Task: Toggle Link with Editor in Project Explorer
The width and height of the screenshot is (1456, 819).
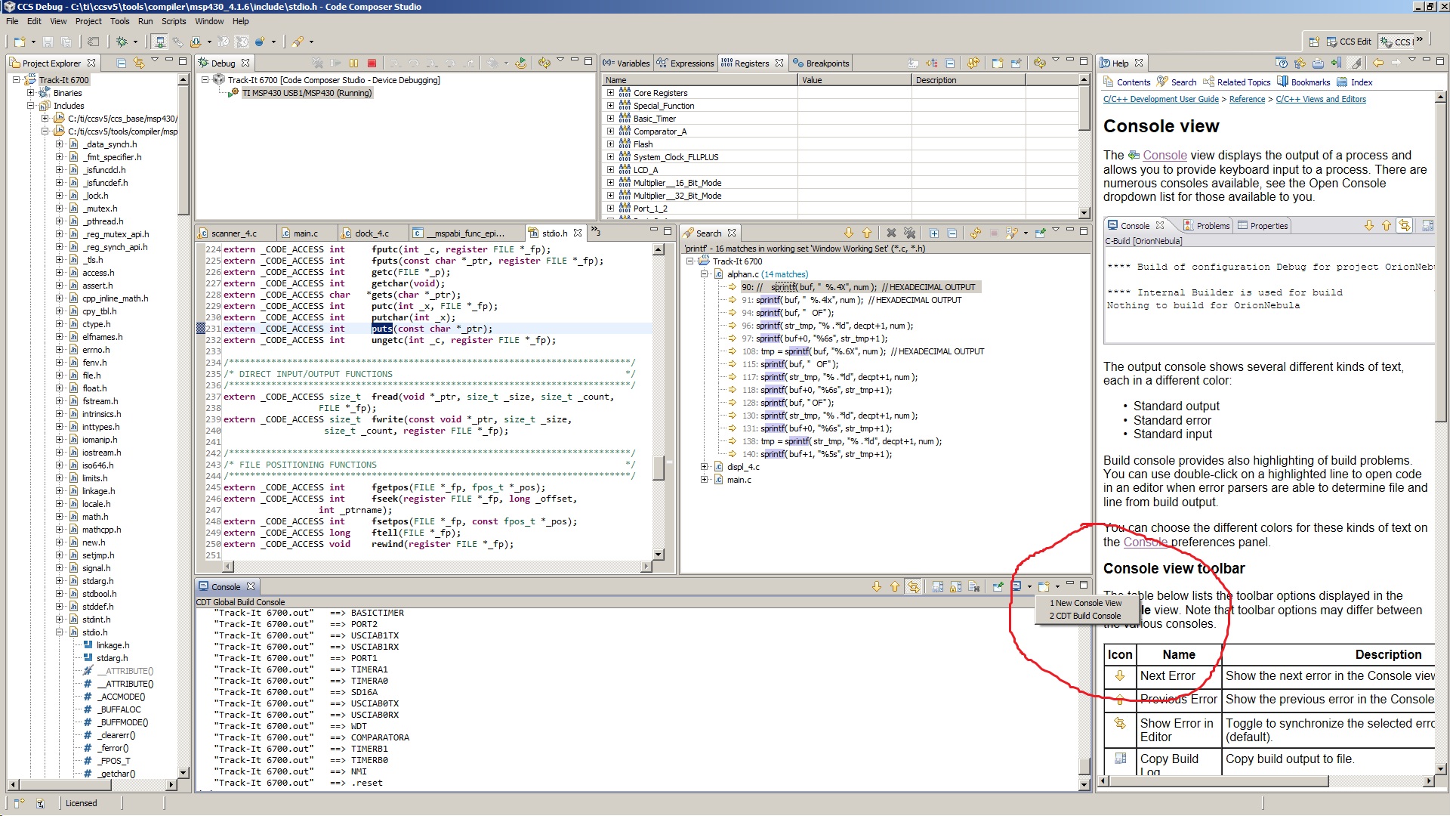Action: 138,63
